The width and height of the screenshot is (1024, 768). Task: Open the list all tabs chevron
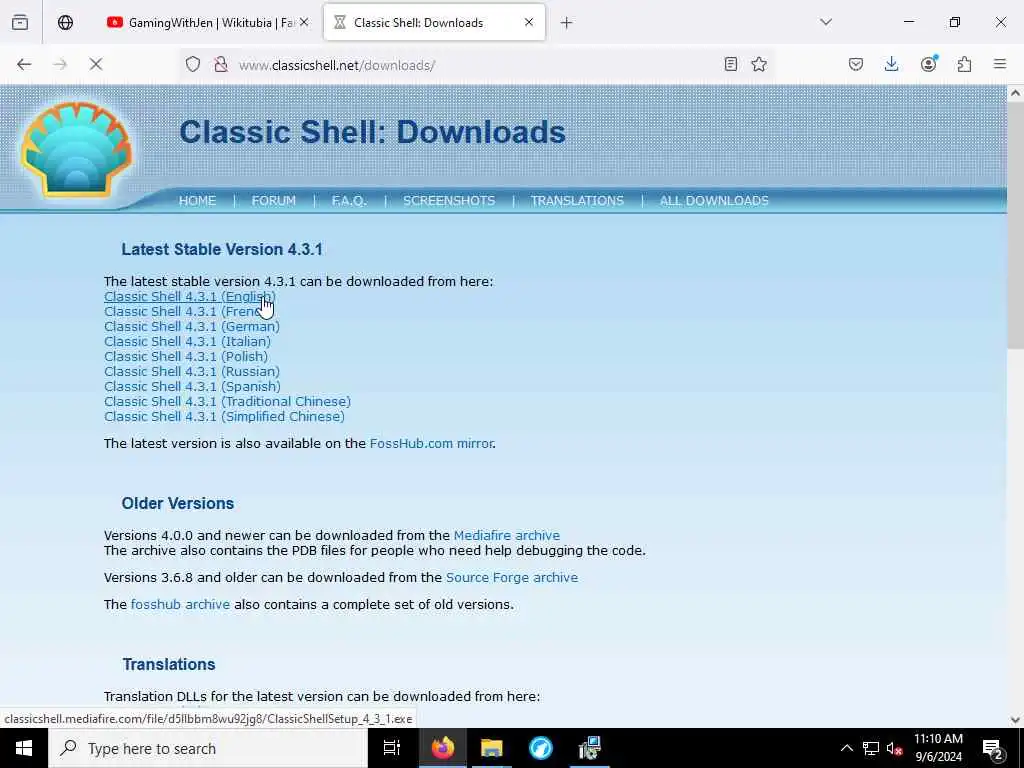(826, 22)
